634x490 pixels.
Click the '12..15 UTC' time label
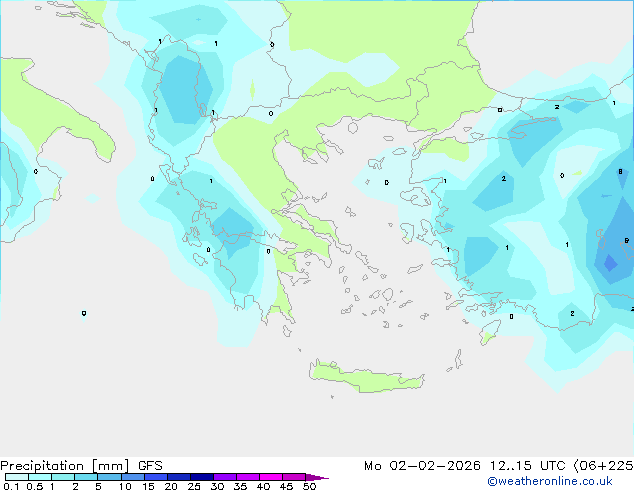click(x=528, y=466)
